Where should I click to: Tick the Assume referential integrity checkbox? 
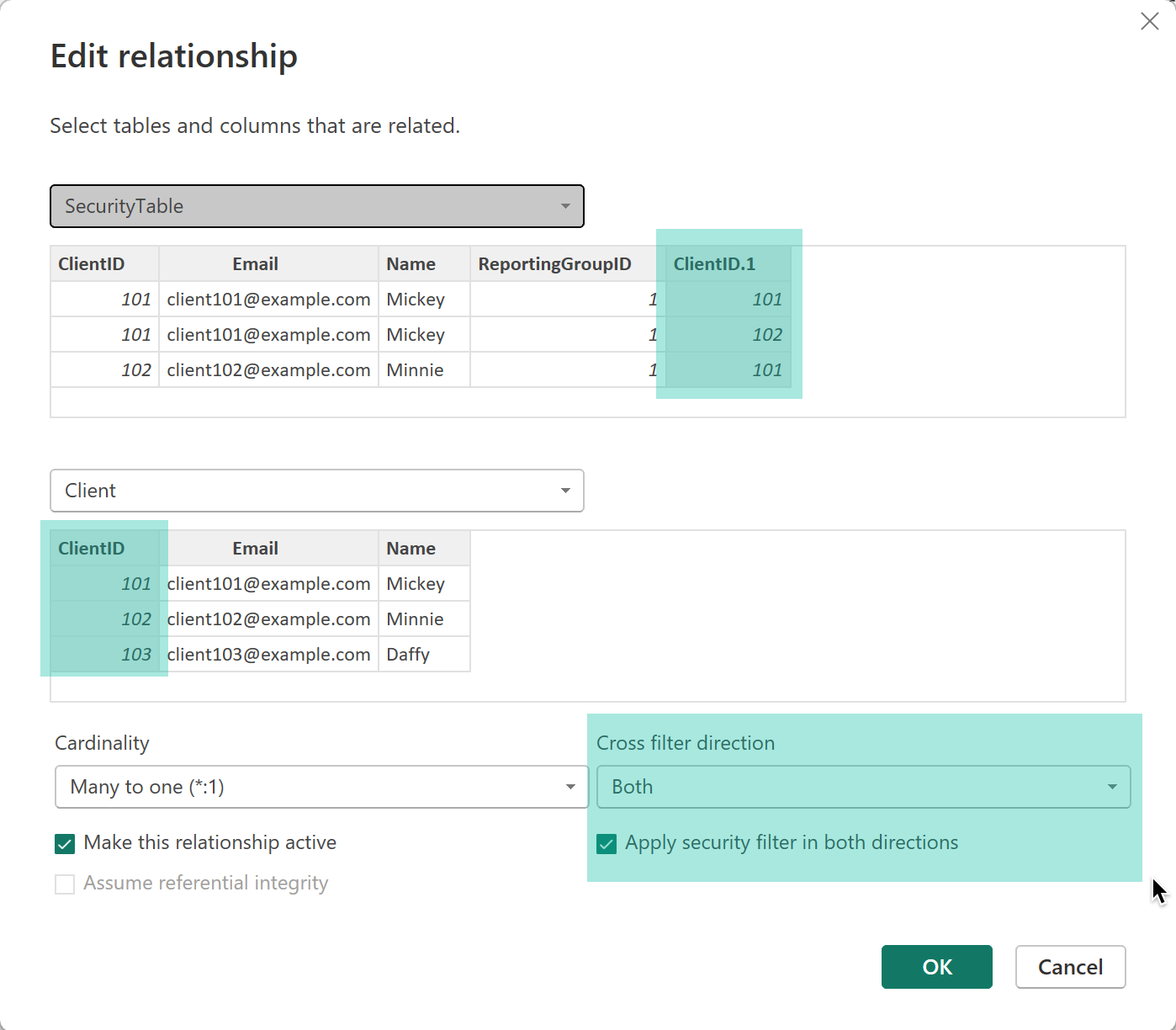(x=65, y=884)
